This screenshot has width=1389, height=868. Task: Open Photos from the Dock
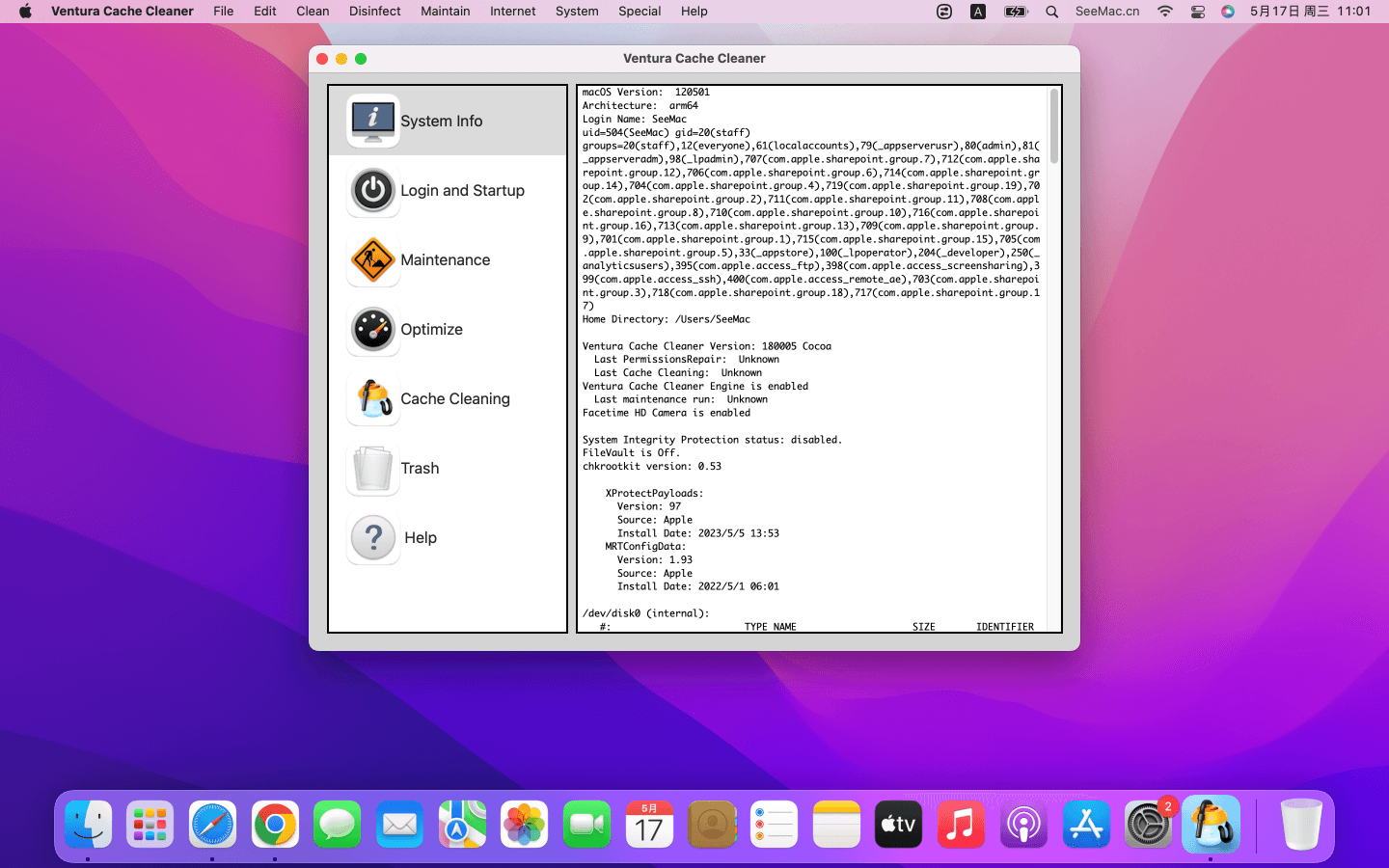(x=525, y=825)
